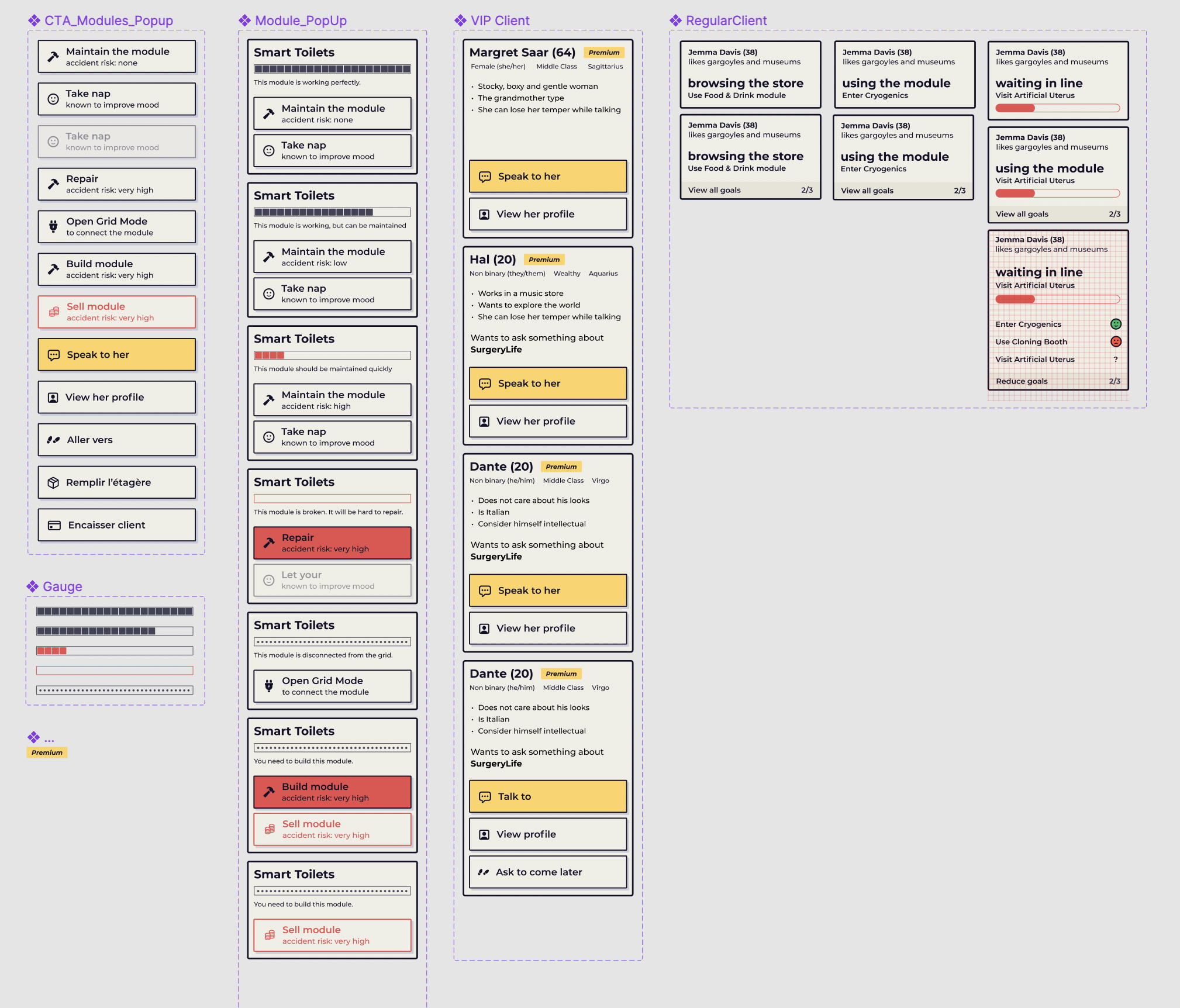Click the red sad face for Use Cloning Booth
The height and width of the screenshot is (1008, 1180).
pyautogui.click(x=1116, y=341)
